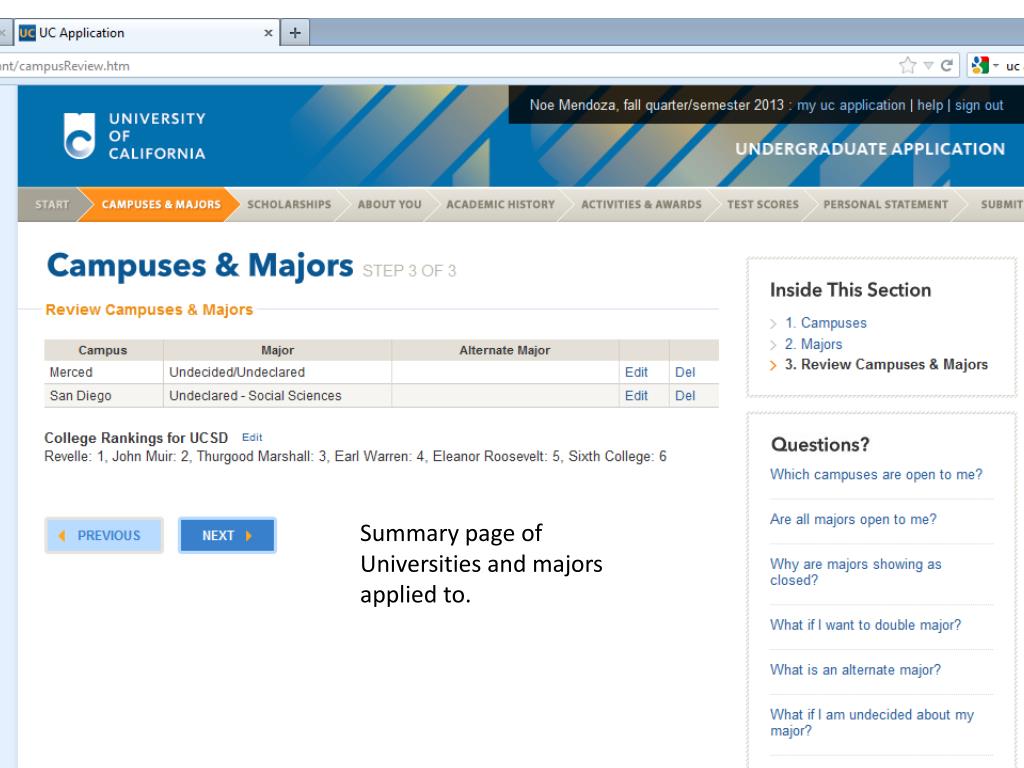Click the 'UNDERGRADUATE APPLICATION' banner text
This screenshot has width=1024, height=768.
[x=870, y=149]
